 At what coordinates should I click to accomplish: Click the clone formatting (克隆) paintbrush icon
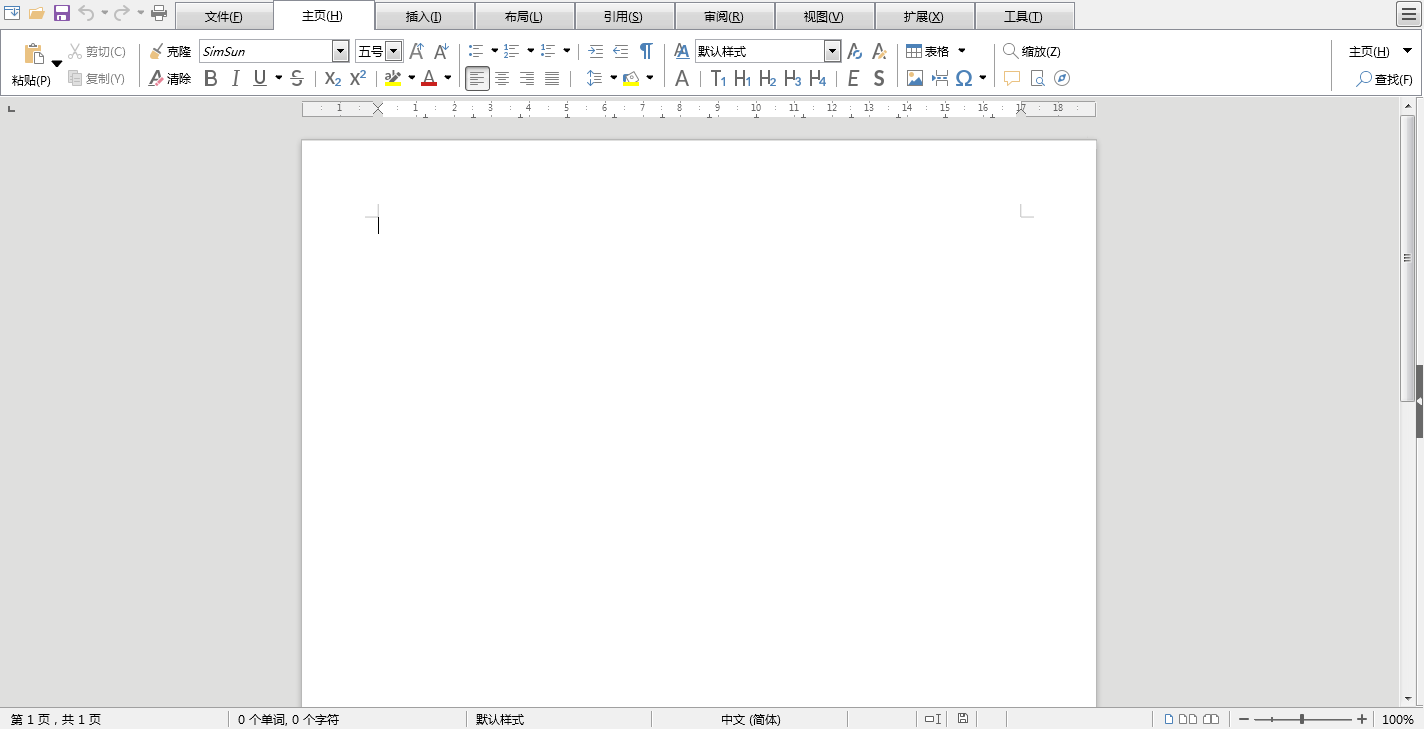(156, 52)
